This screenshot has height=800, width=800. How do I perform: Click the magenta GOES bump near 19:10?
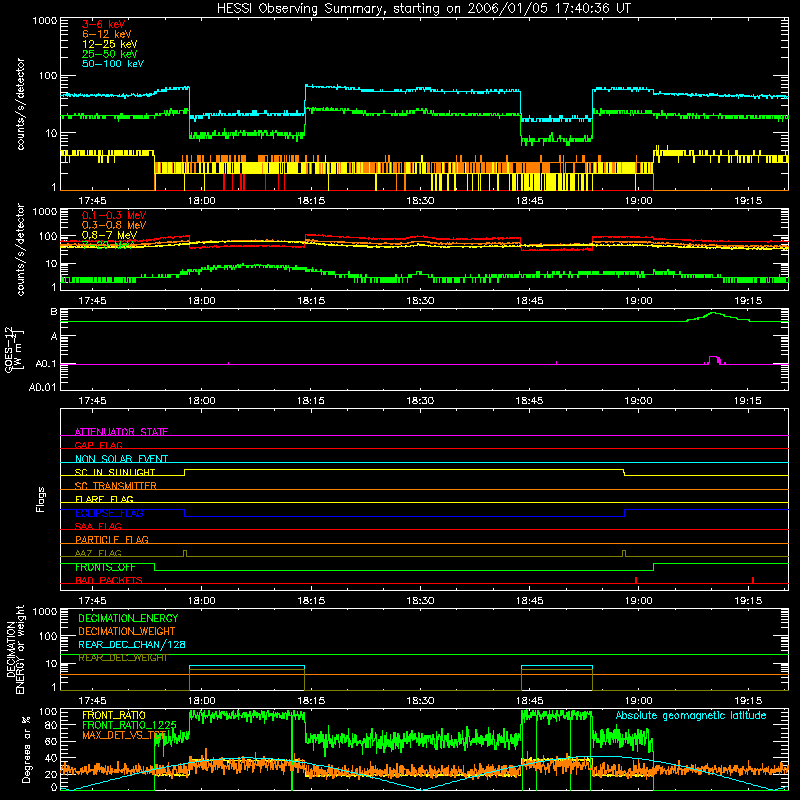(x=714, y=360)
